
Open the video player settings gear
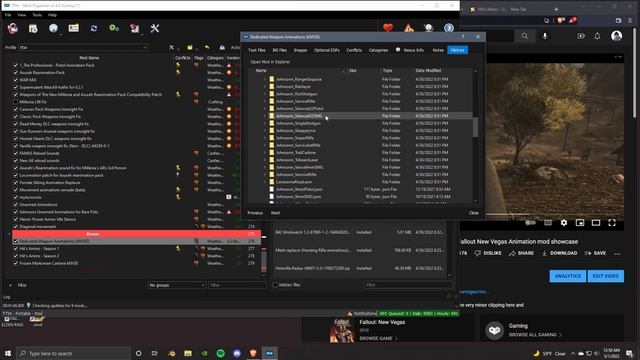pos(564,222)
